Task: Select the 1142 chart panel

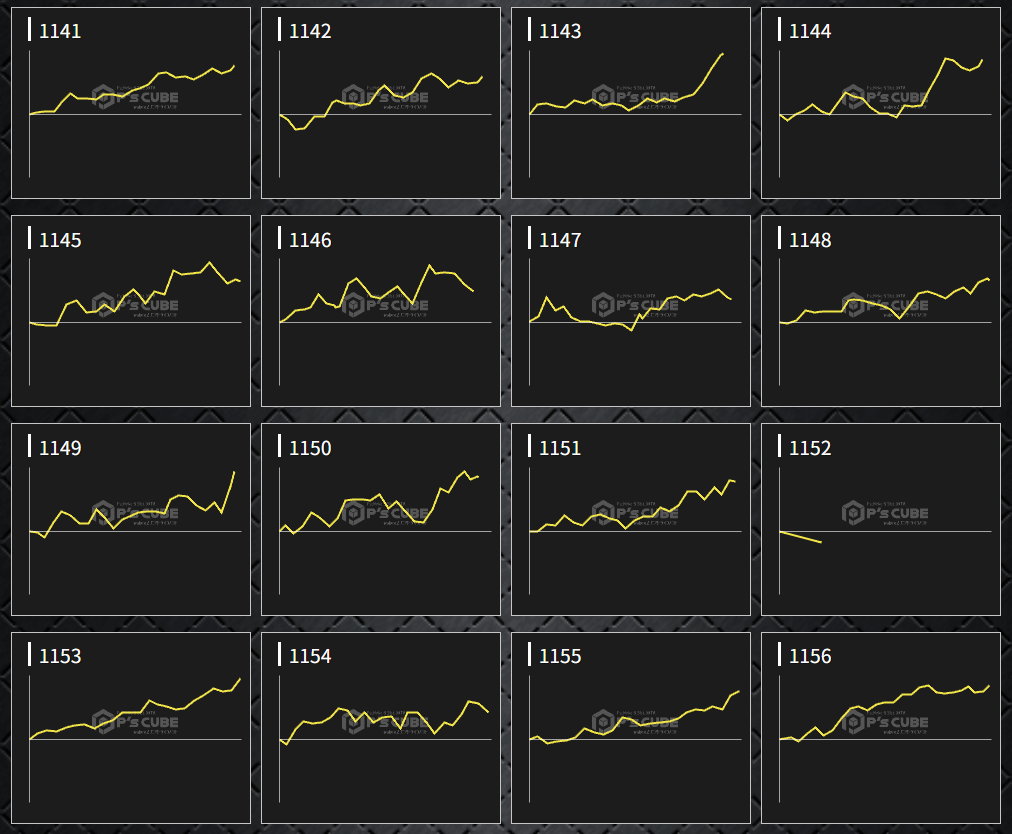Action: (381, 103)
